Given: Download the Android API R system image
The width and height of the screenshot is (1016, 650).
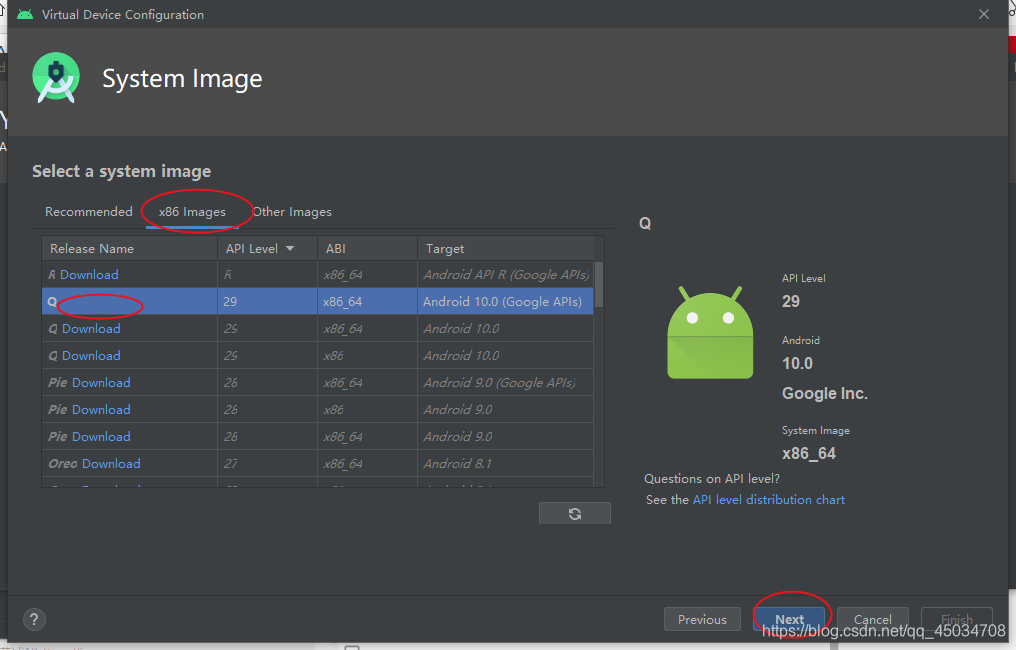Looking at the screenshot, I should (x=91, y=274).
